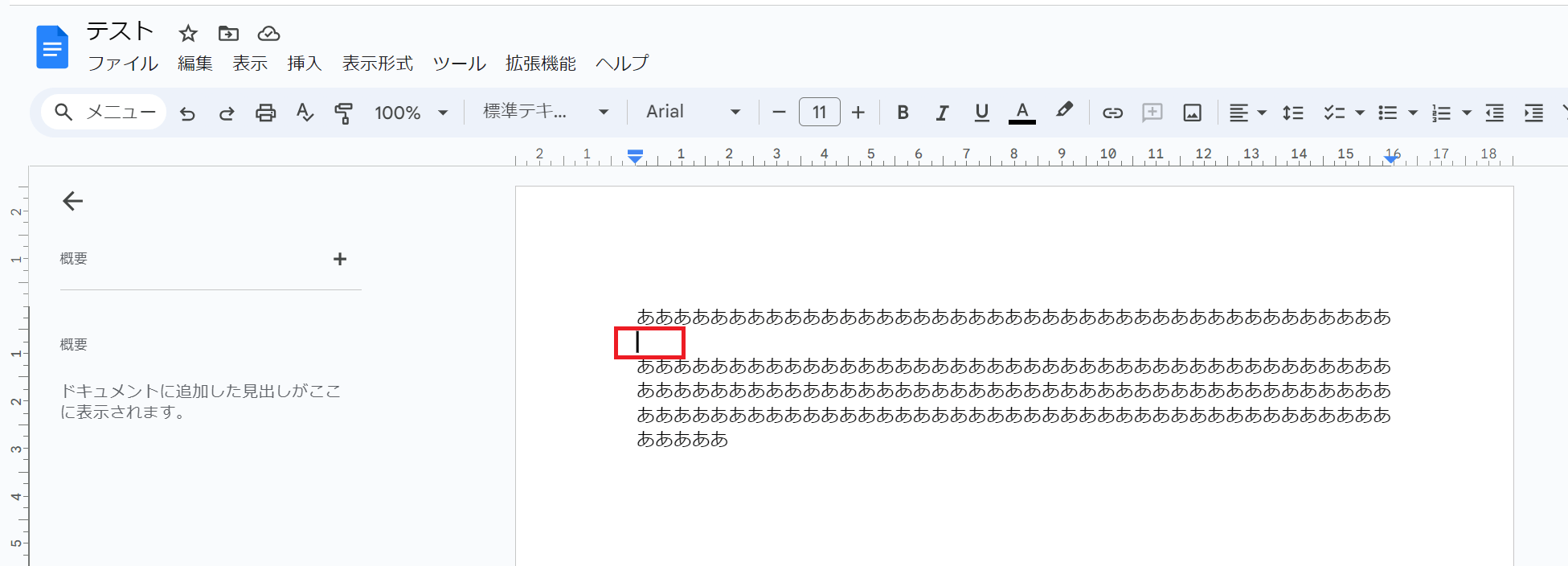Click the undo arrow icon
1568x566 pixels.
[x=187, y=113]
